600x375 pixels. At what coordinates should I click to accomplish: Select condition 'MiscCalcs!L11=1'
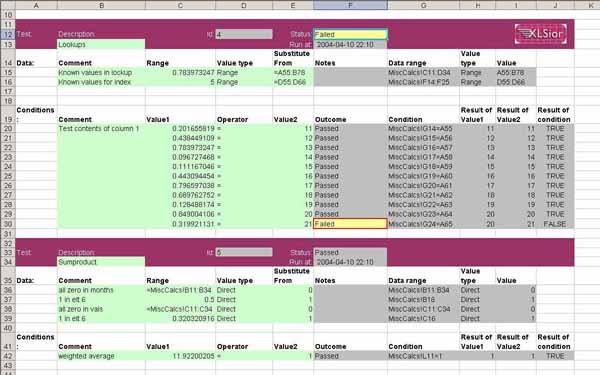(x=423, y=356)
